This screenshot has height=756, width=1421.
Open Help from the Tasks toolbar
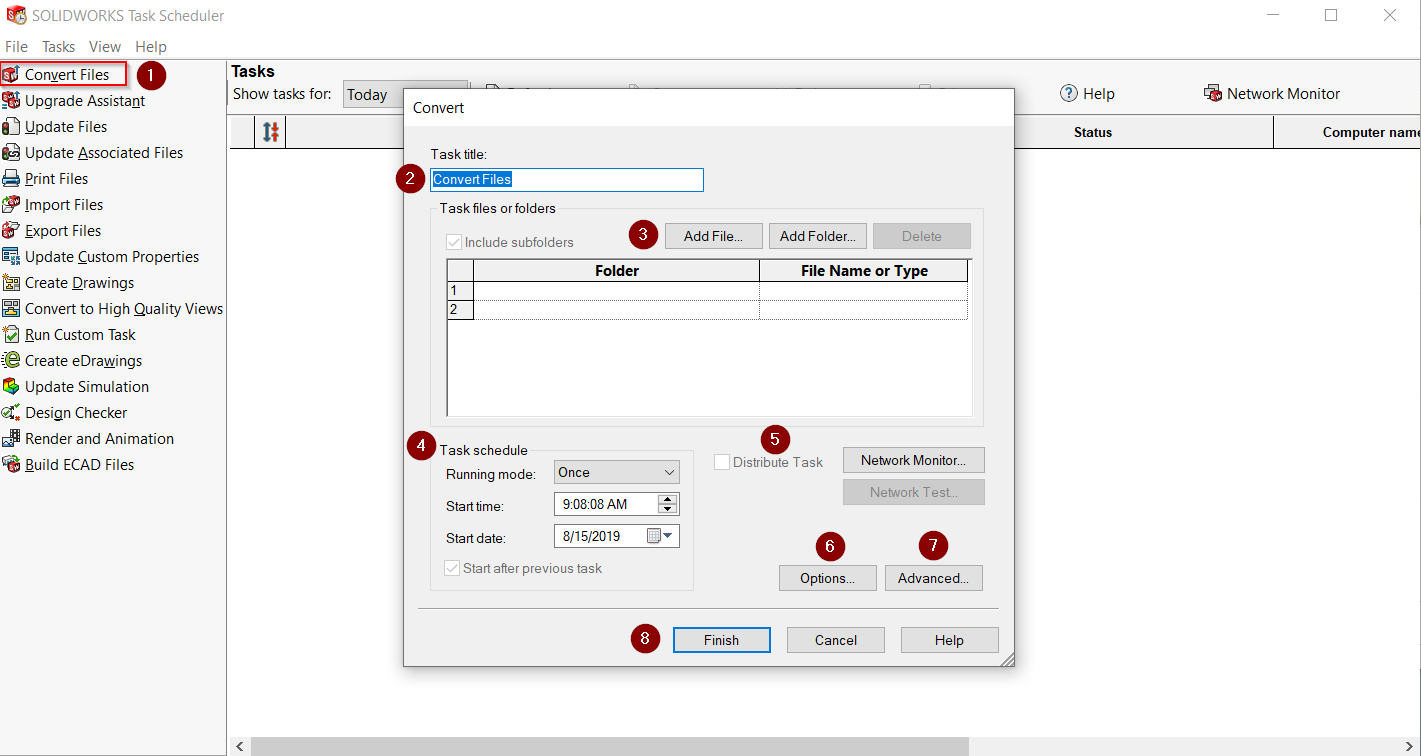click(1087, 93)
